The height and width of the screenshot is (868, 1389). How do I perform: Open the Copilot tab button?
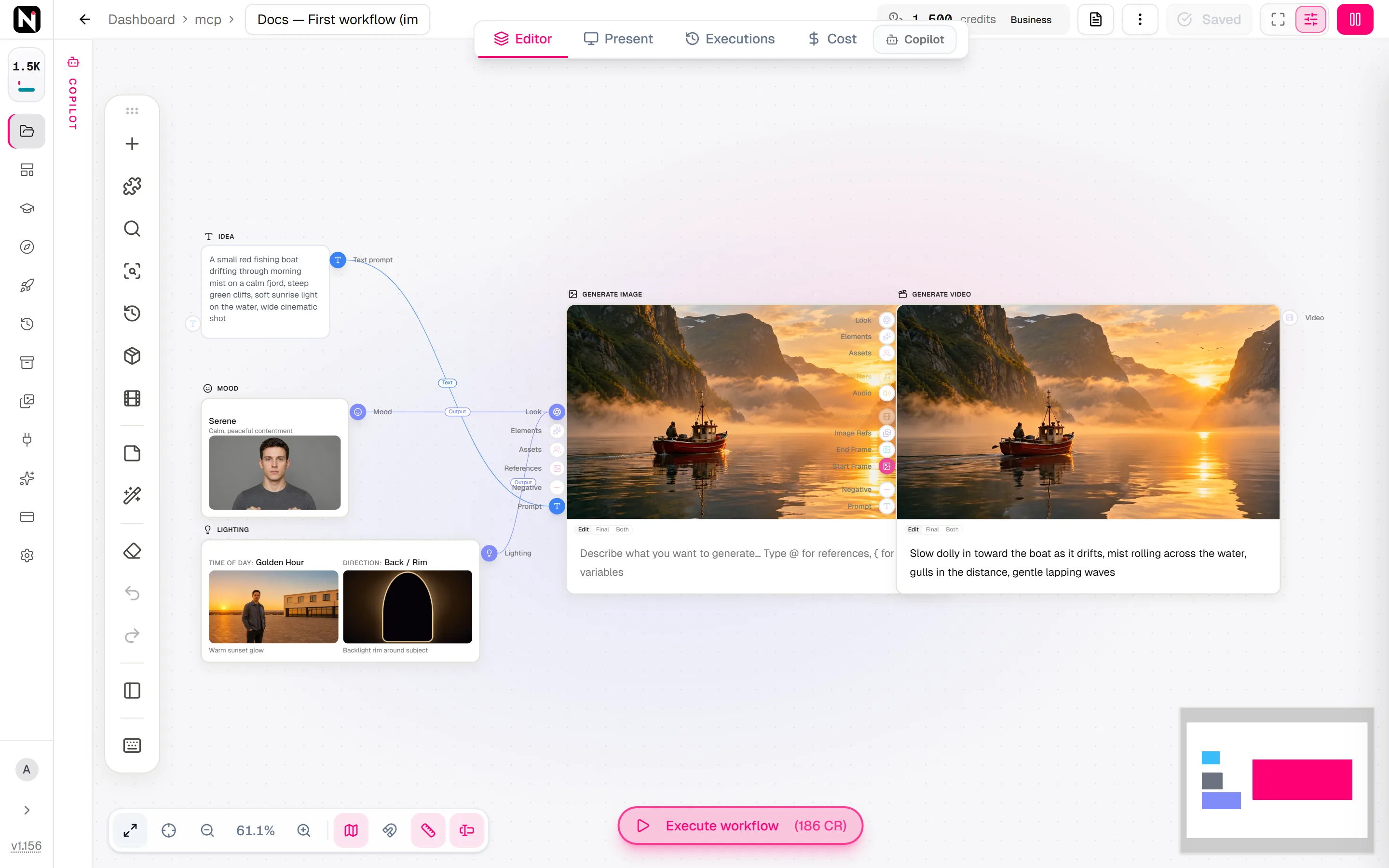915,39
